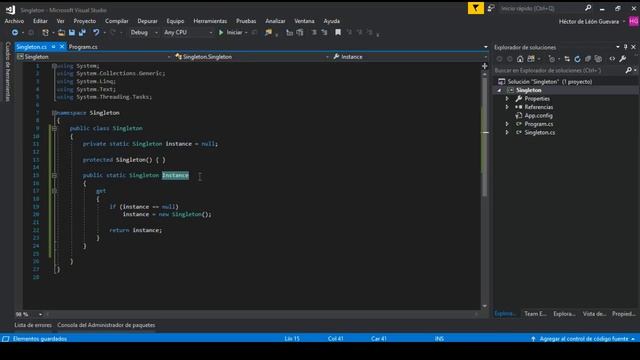640x360 pixels.
Task: Click the notifications flag icon
Action: pyautogui.click(x=476, y=8)
